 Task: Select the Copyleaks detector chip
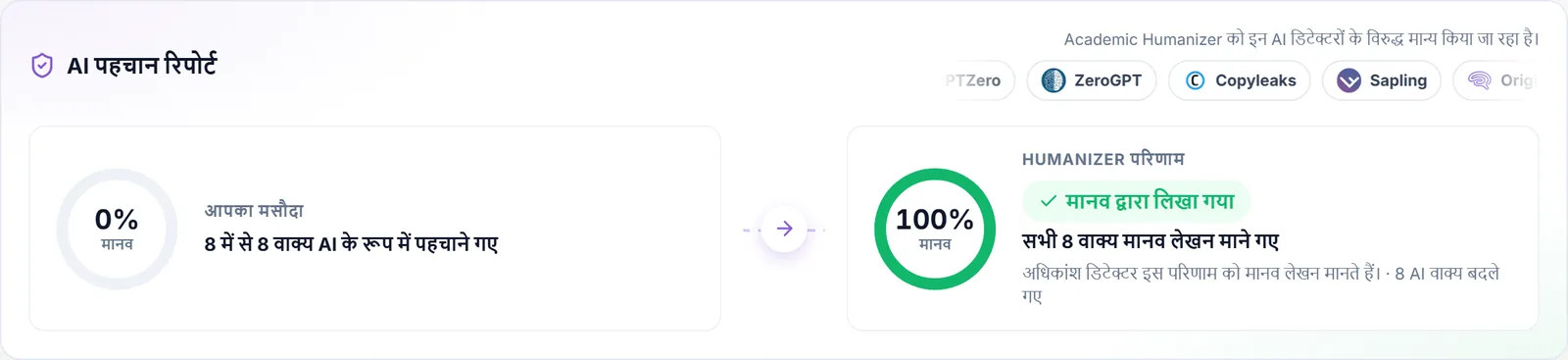1240,80
